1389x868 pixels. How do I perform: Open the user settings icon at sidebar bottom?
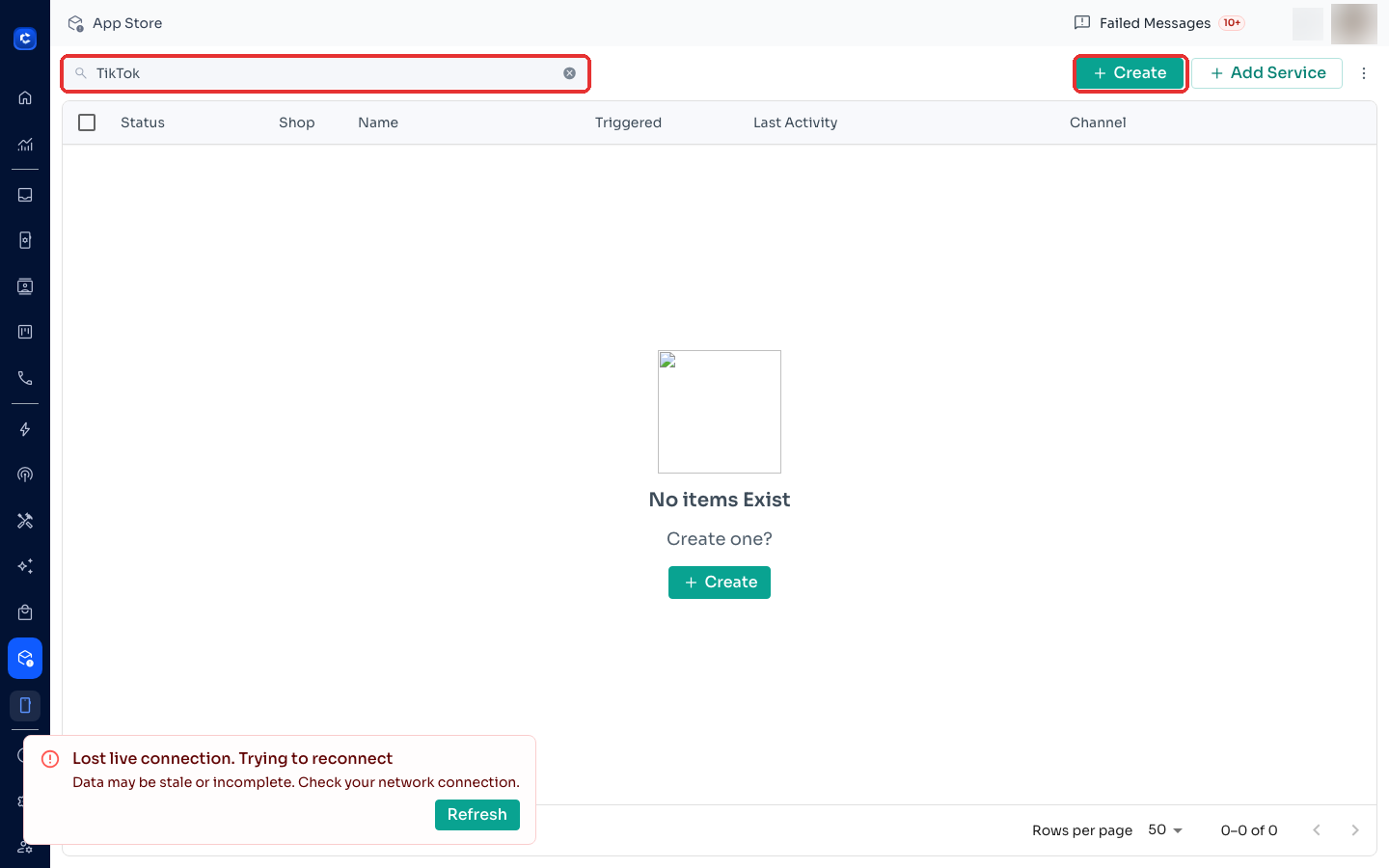(x=25, y=847)
